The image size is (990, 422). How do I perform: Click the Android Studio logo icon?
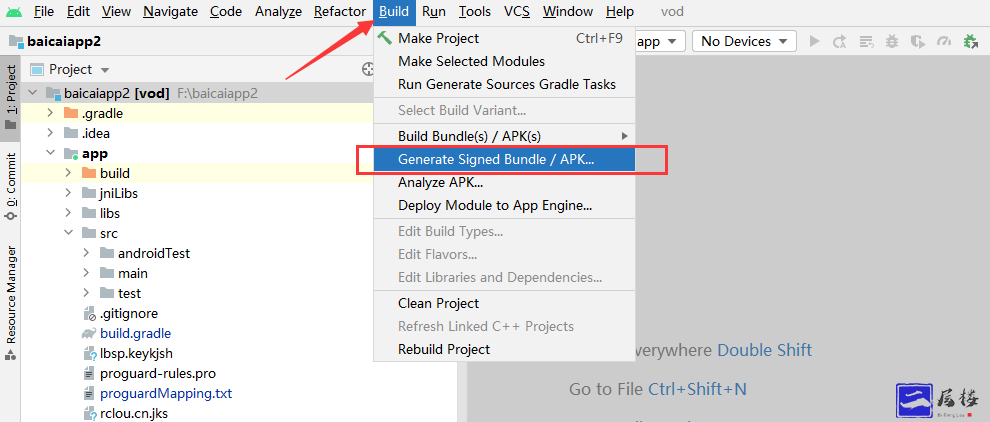(14, 12)
